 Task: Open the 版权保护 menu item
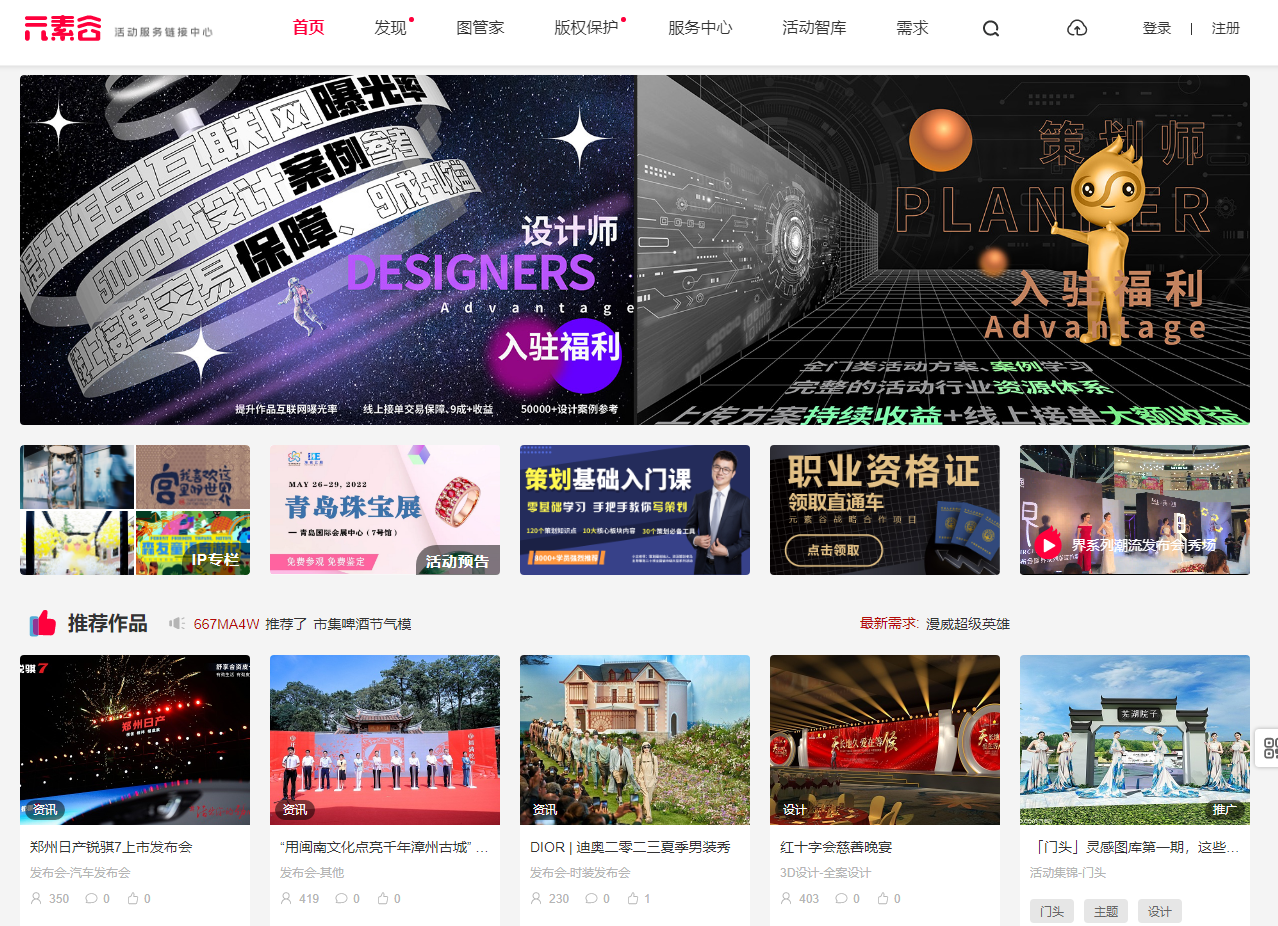(x=586, y=28)
